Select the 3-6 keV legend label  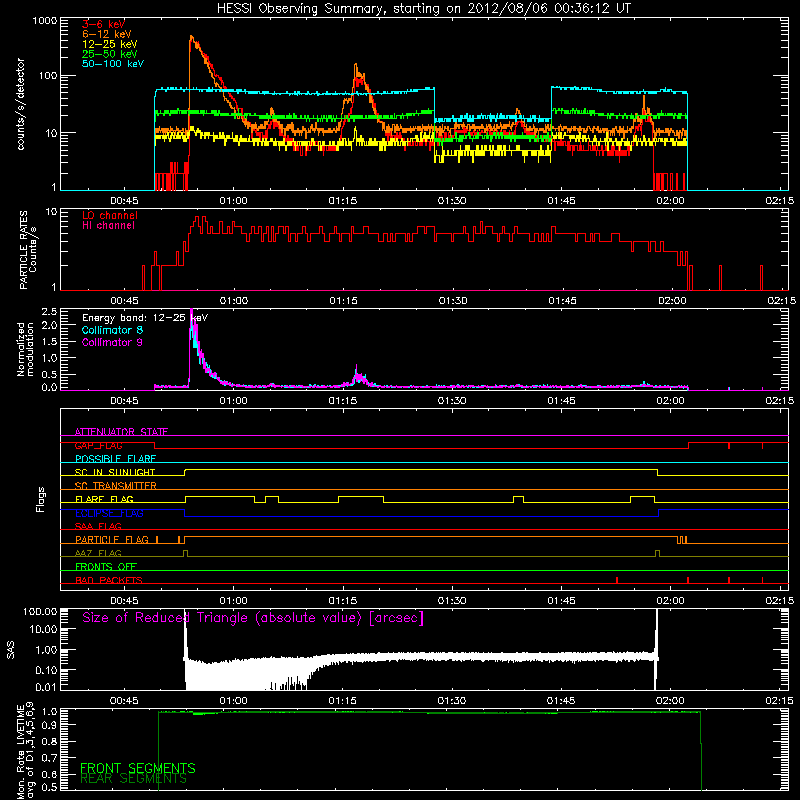103,24
